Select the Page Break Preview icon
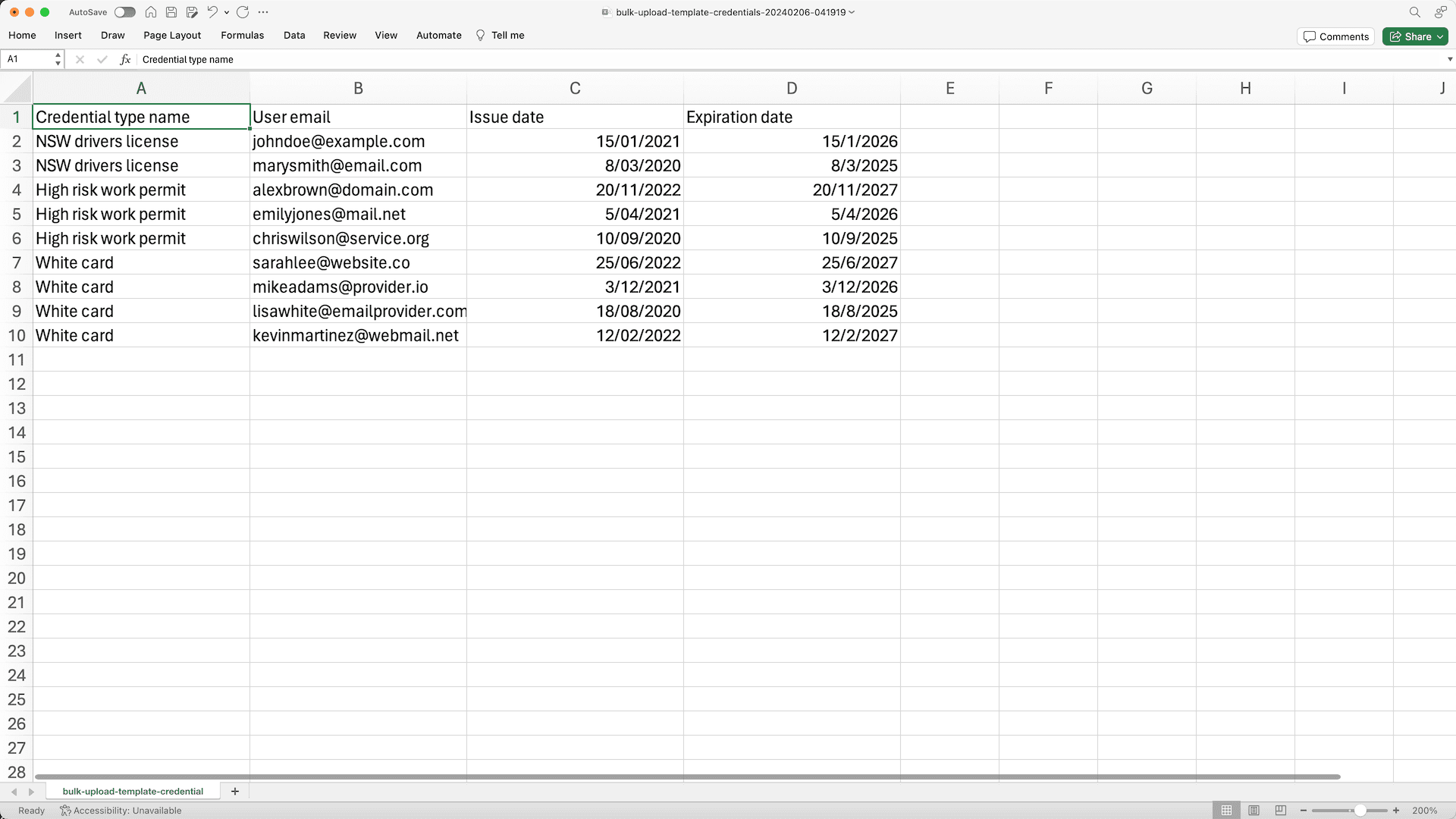The image size is (1456, 819). point(1282,810)
